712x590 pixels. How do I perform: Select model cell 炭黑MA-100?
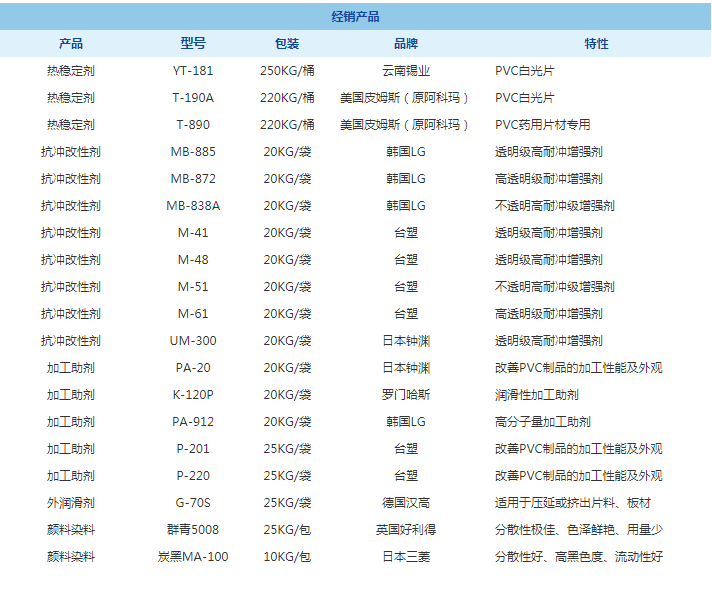(193, 557)
